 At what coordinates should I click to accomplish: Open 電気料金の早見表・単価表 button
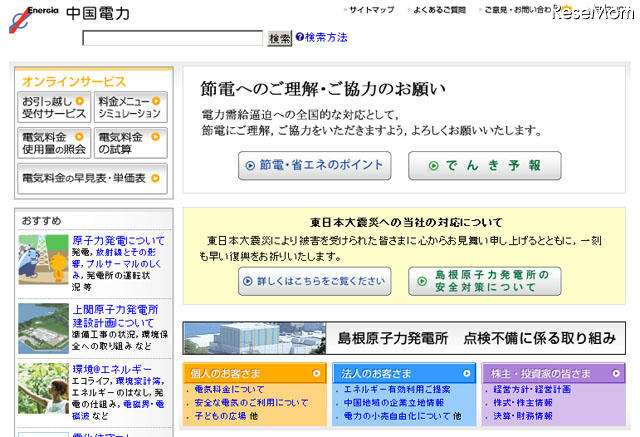(x=92, y=179)
